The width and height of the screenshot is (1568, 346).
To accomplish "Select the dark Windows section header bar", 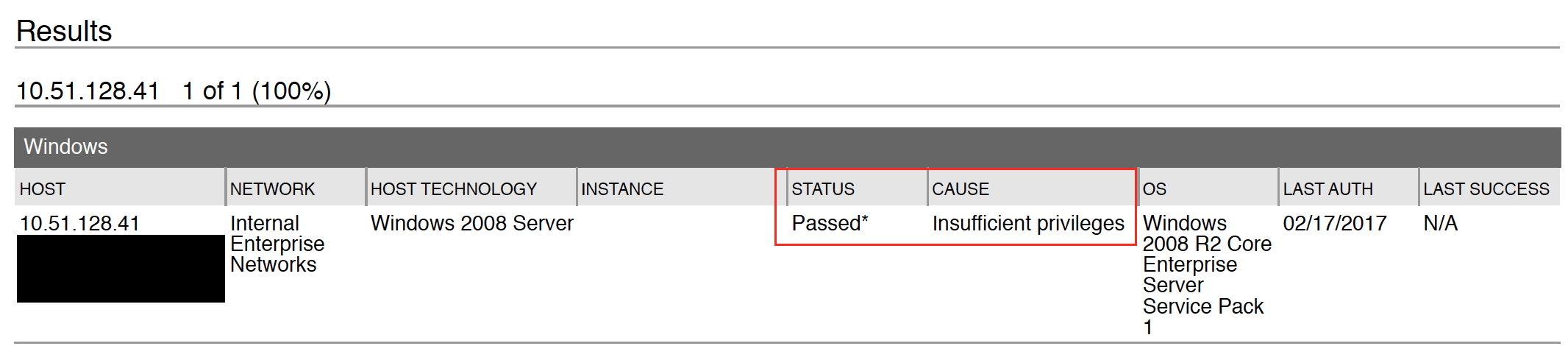I will point(787,146).
